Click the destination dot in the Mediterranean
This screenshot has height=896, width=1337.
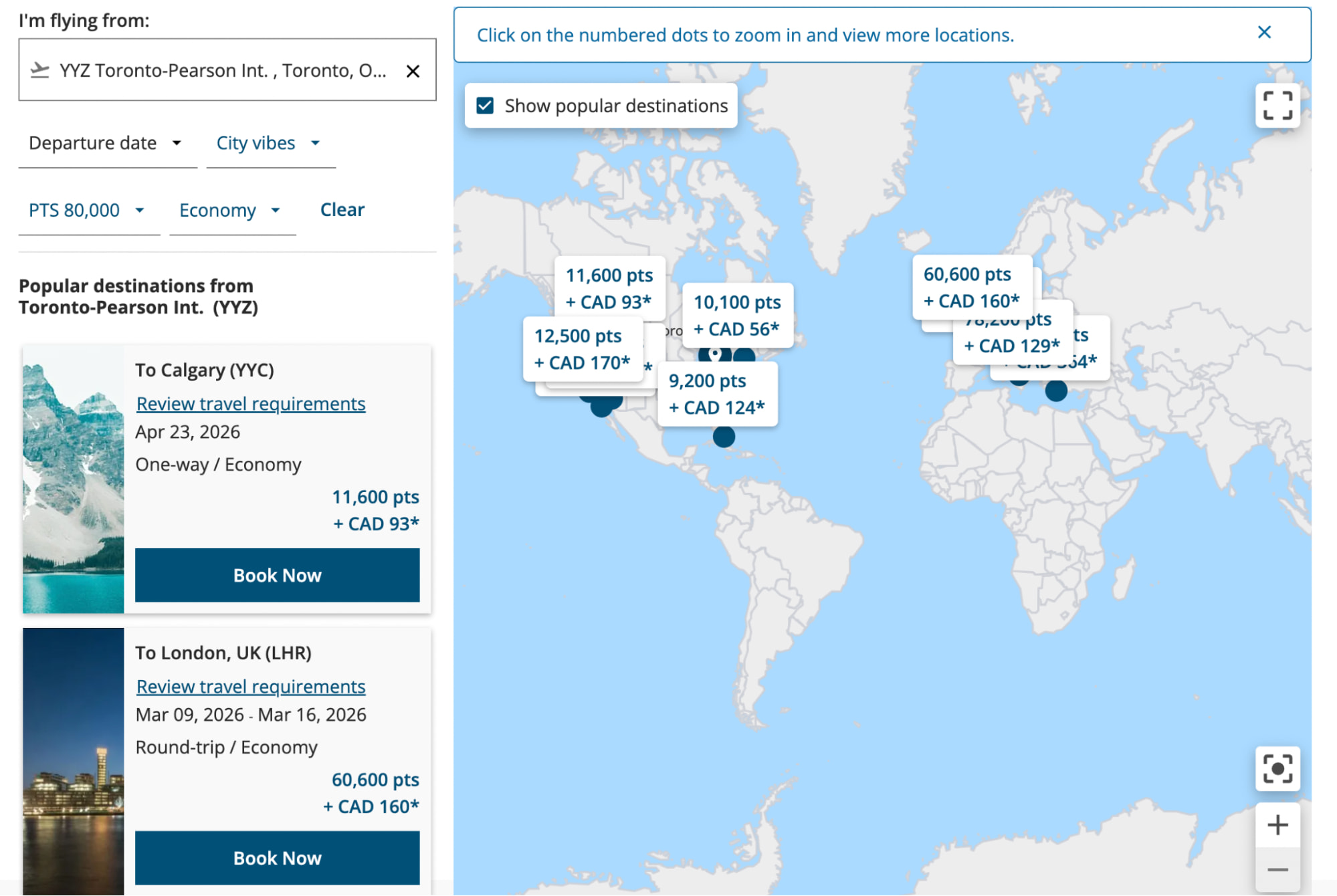click(1055, 393)
